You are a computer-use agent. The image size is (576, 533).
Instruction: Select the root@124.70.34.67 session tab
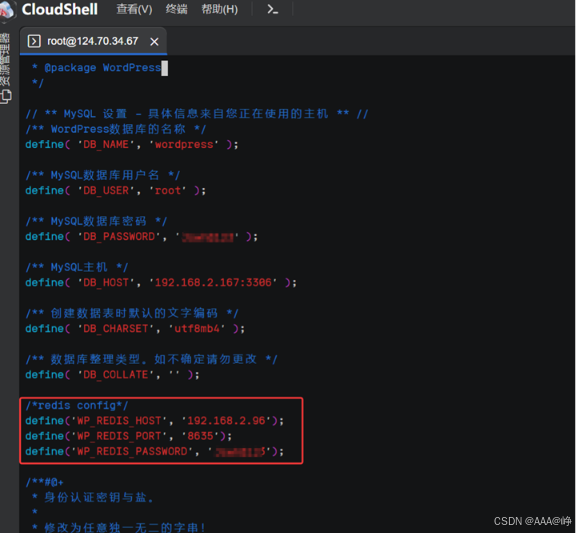click(x=93, y=41)
